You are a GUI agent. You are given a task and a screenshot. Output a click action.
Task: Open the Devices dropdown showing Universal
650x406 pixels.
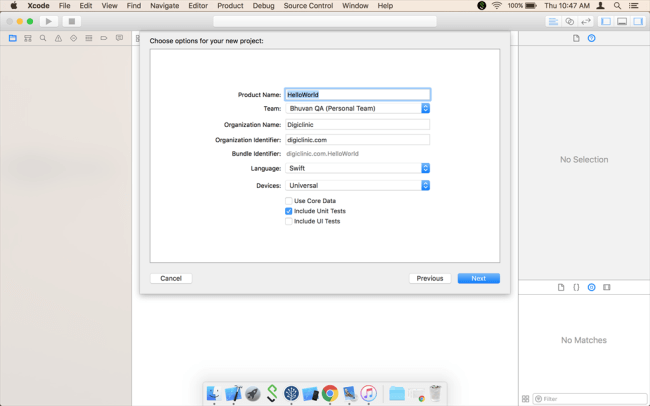pyautogui.click(x=357, y=185)
